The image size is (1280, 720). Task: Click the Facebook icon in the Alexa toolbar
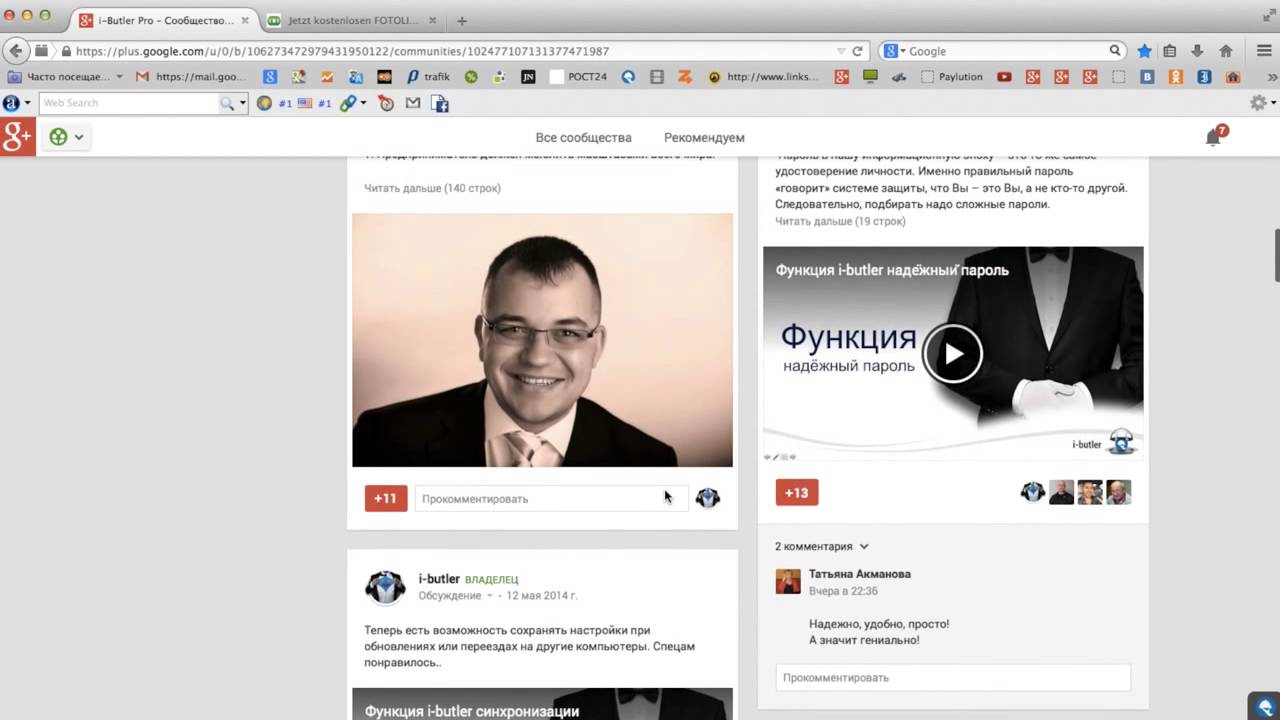440,103
